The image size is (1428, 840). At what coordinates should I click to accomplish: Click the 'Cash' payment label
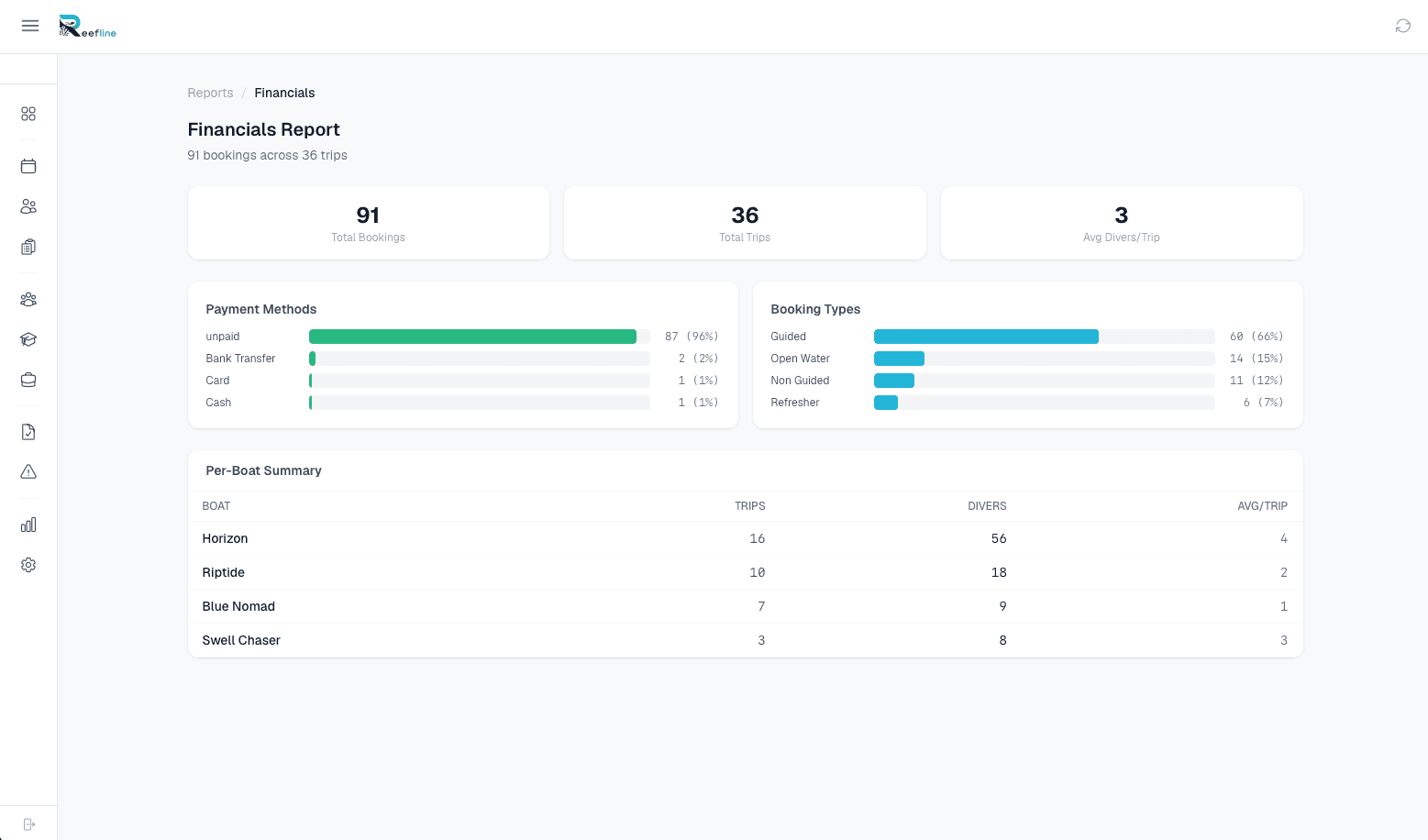(218, 403)
